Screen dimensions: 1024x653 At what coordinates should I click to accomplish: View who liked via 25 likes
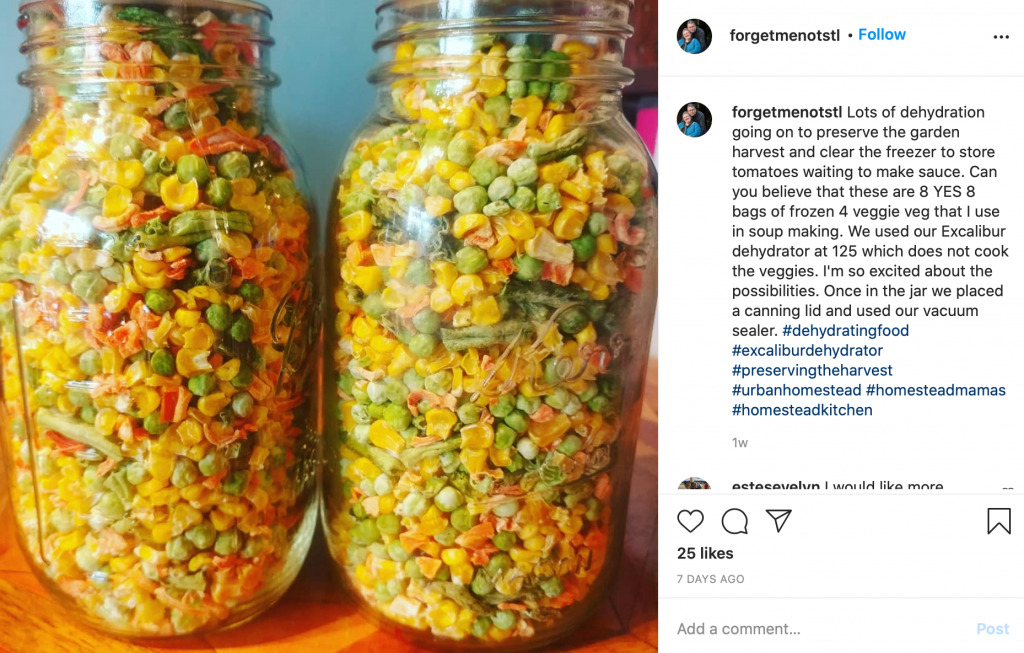[705, 553]
